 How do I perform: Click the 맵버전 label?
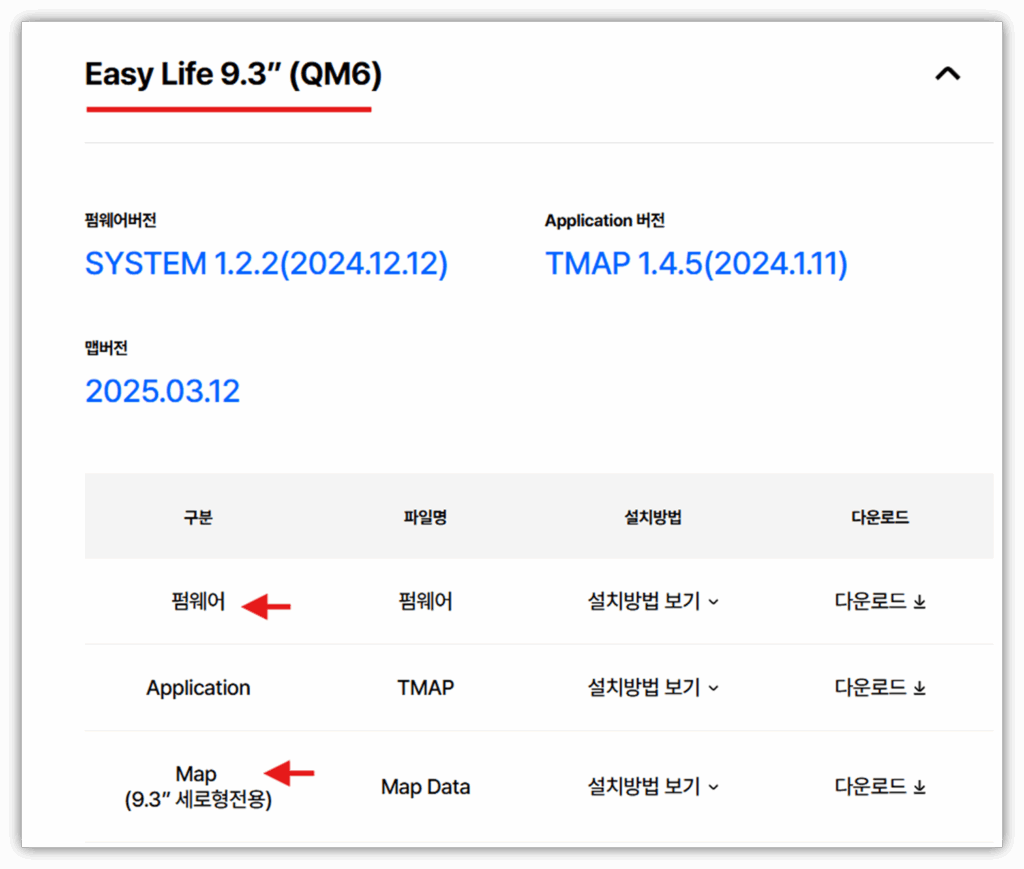(106, 347)
